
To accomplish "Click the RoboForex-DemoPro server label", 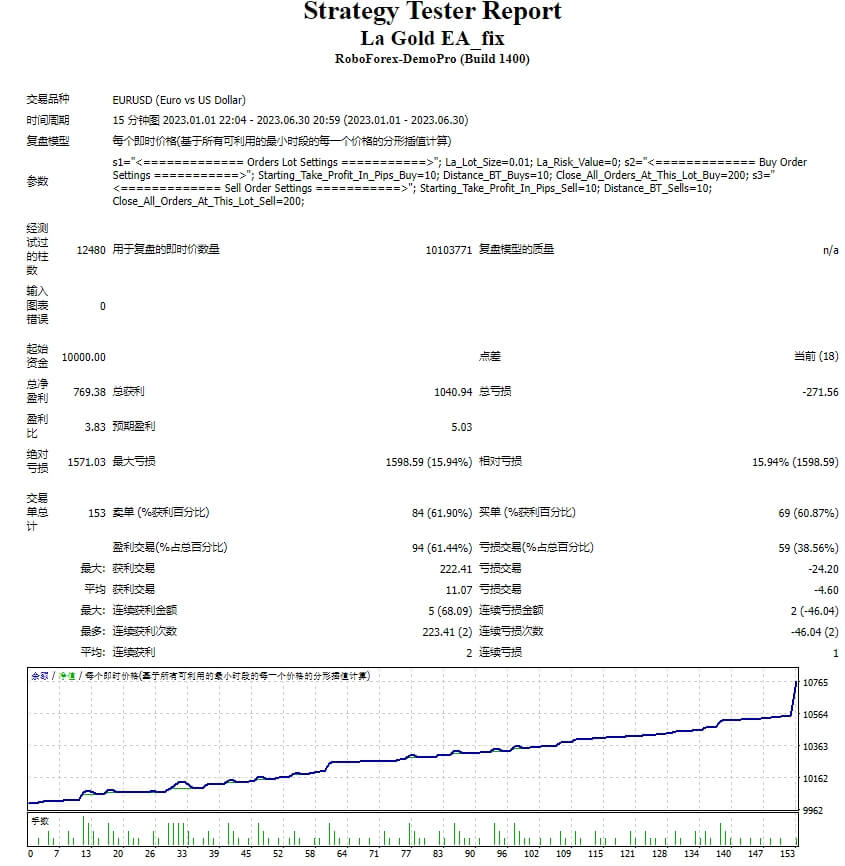I will click(x=422, y=58).
